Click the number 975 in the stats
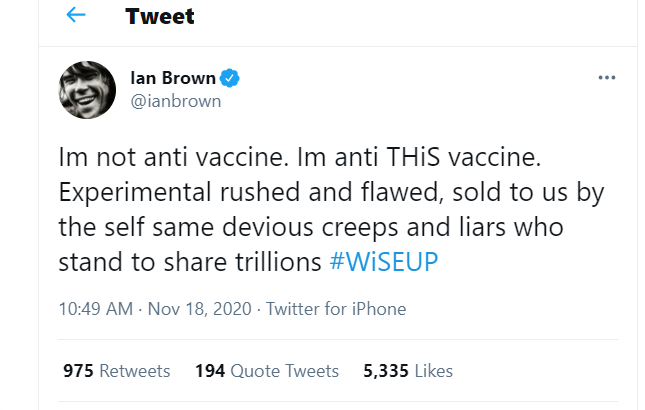645x410 pixels. coord(78,371)
